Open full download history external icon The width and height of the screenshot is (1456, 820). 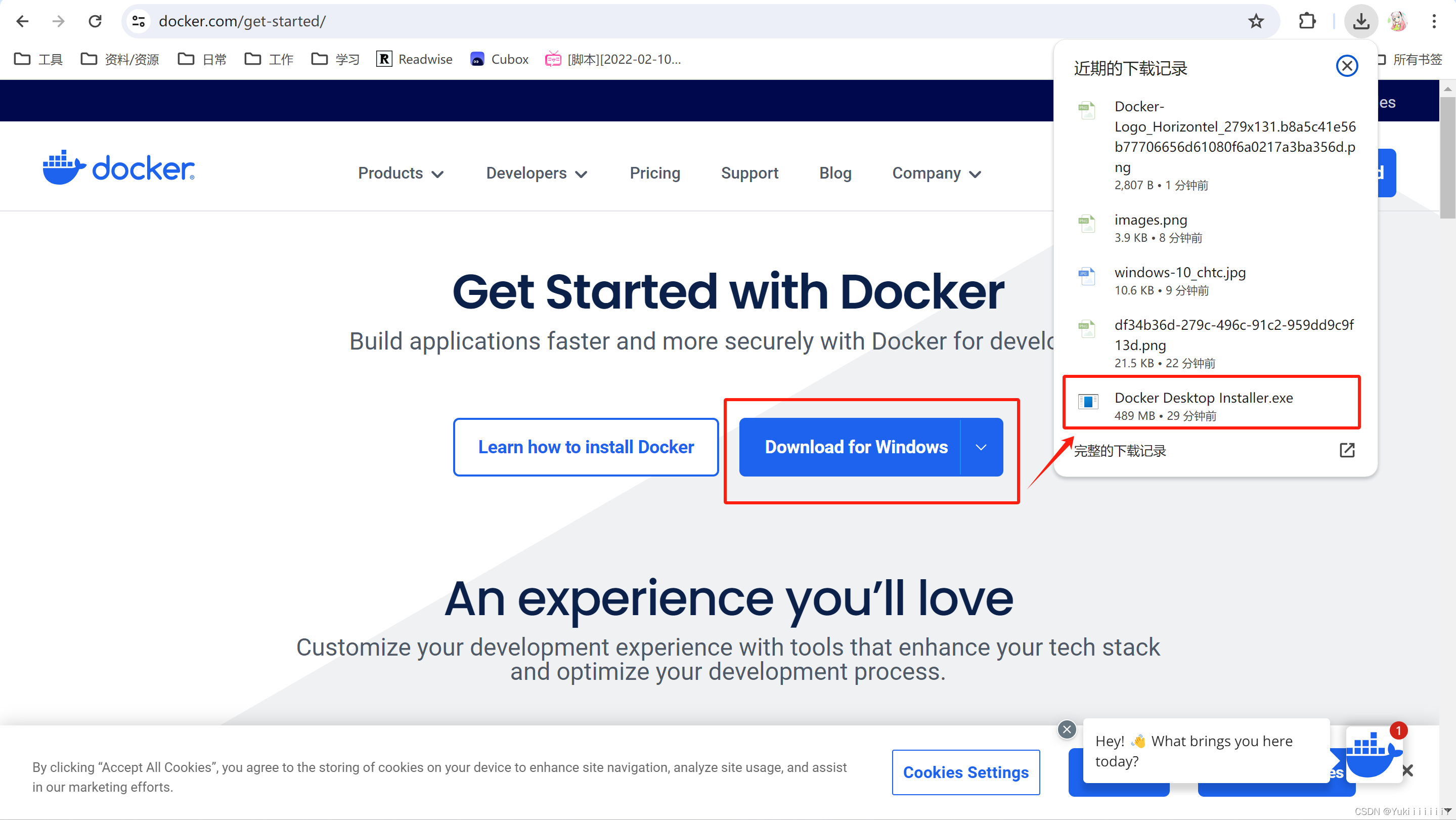point(1347,450)
